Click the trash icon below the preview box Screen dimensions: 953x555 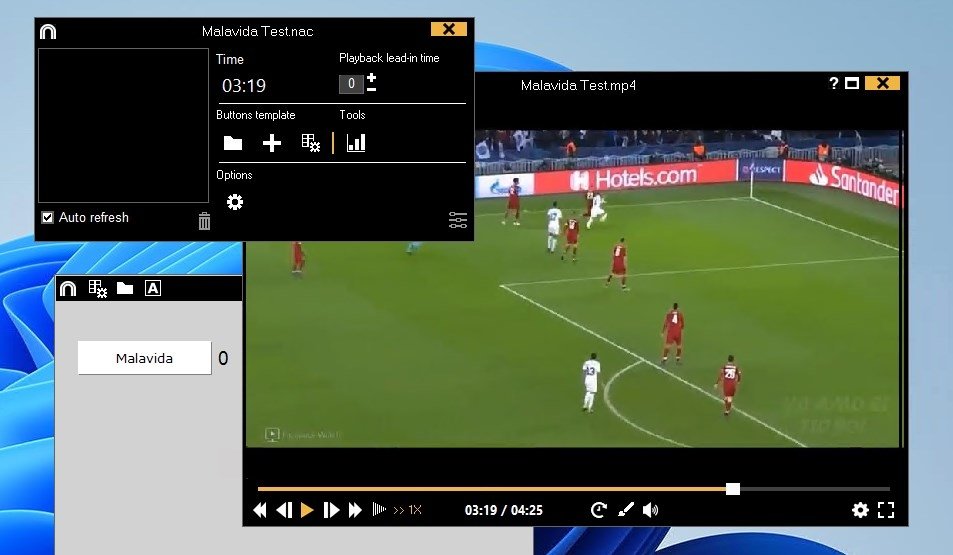pyautogui.click(x=204, y=221)
